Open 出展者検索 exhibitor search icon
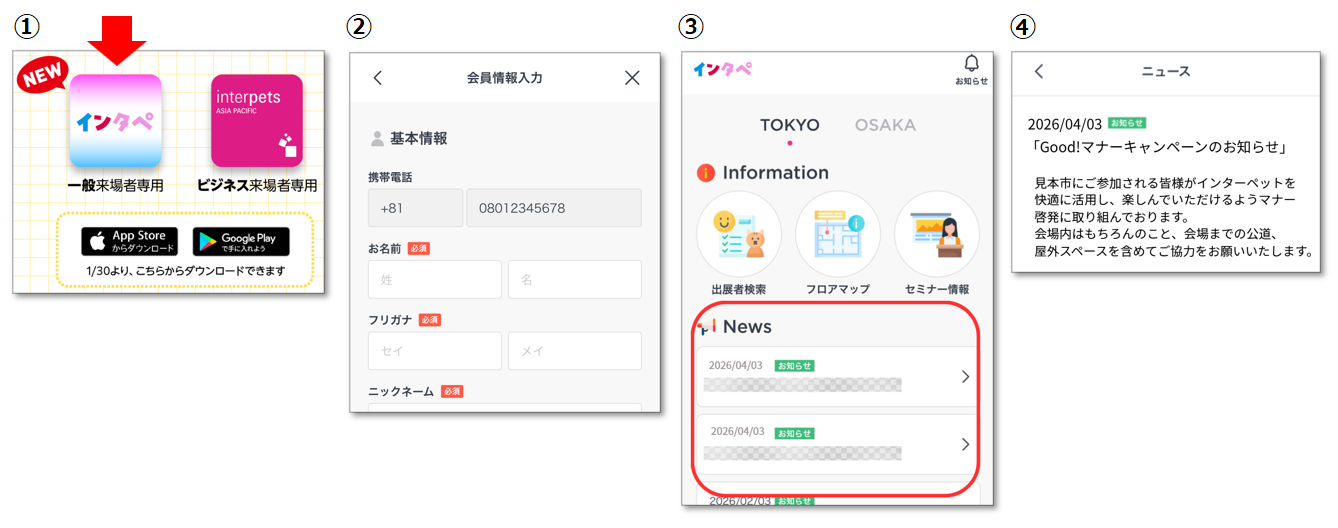This screenshot has width=1338, height=528. (739, 234)
